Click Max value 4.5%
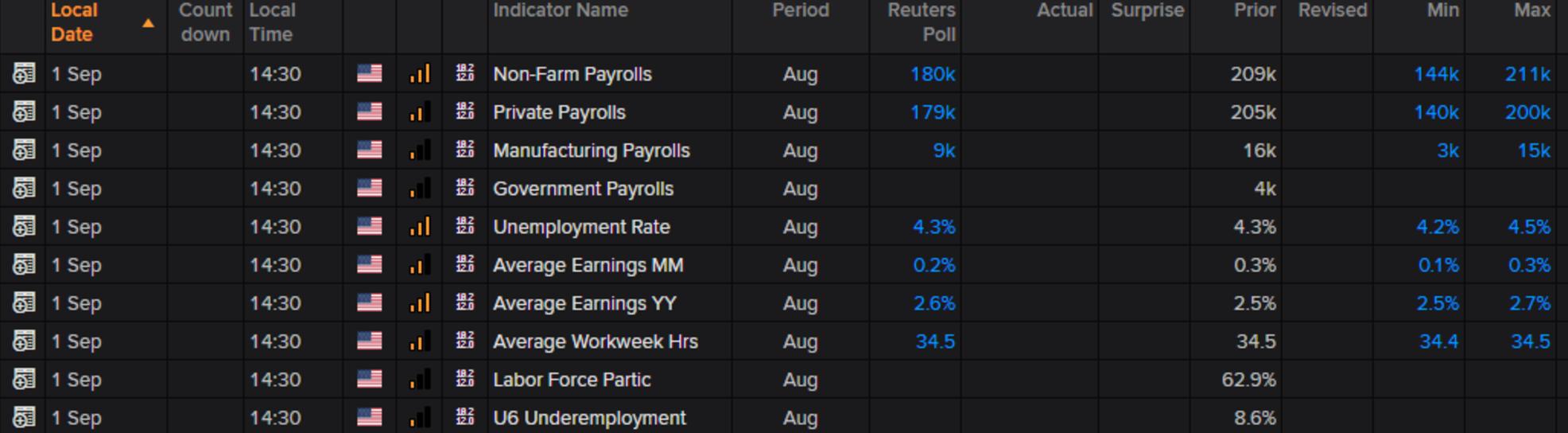The height and width of the screenshot is (433, 1568). point(1529,227)
